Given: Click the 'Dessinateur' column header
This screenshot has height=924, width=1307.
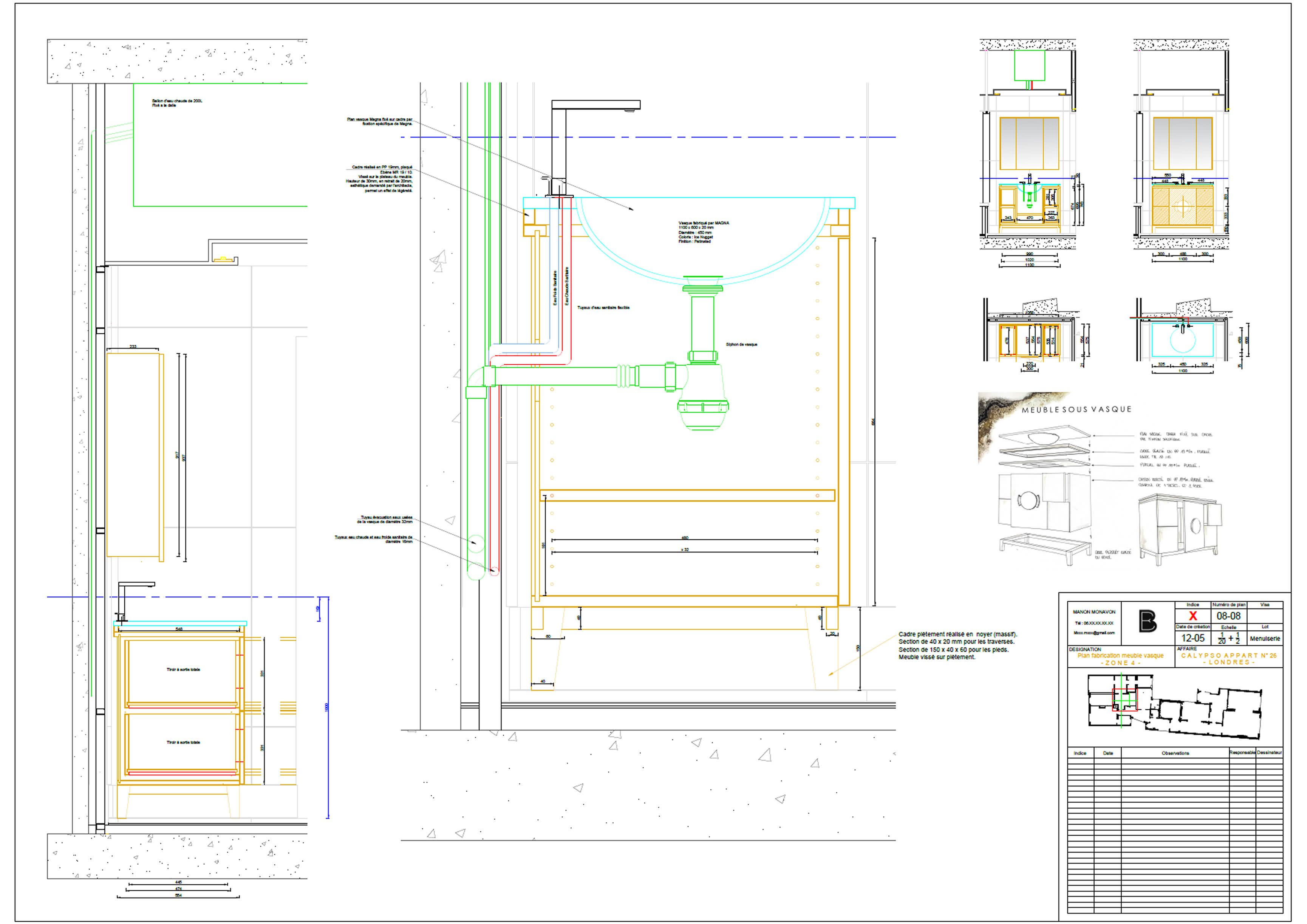Looking at the screenshot, I should (x=1269, y=753).
